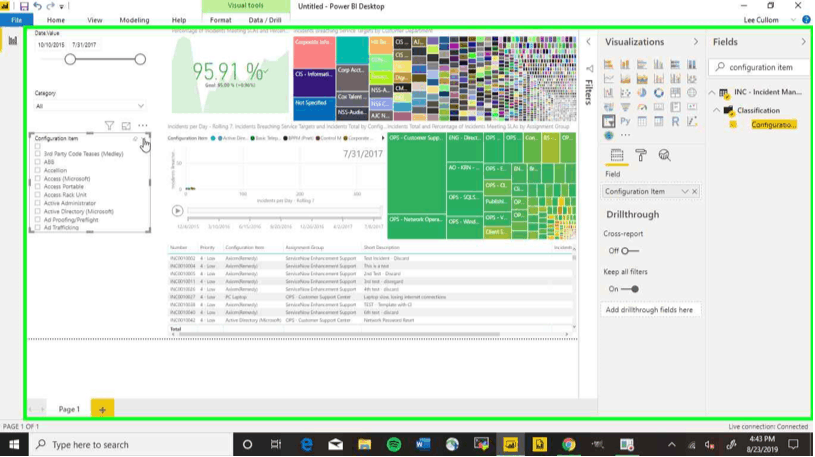Check the 3rd Party Code Teases checkbox
This screenshot has width=815, height=457.
click(37, 154)
